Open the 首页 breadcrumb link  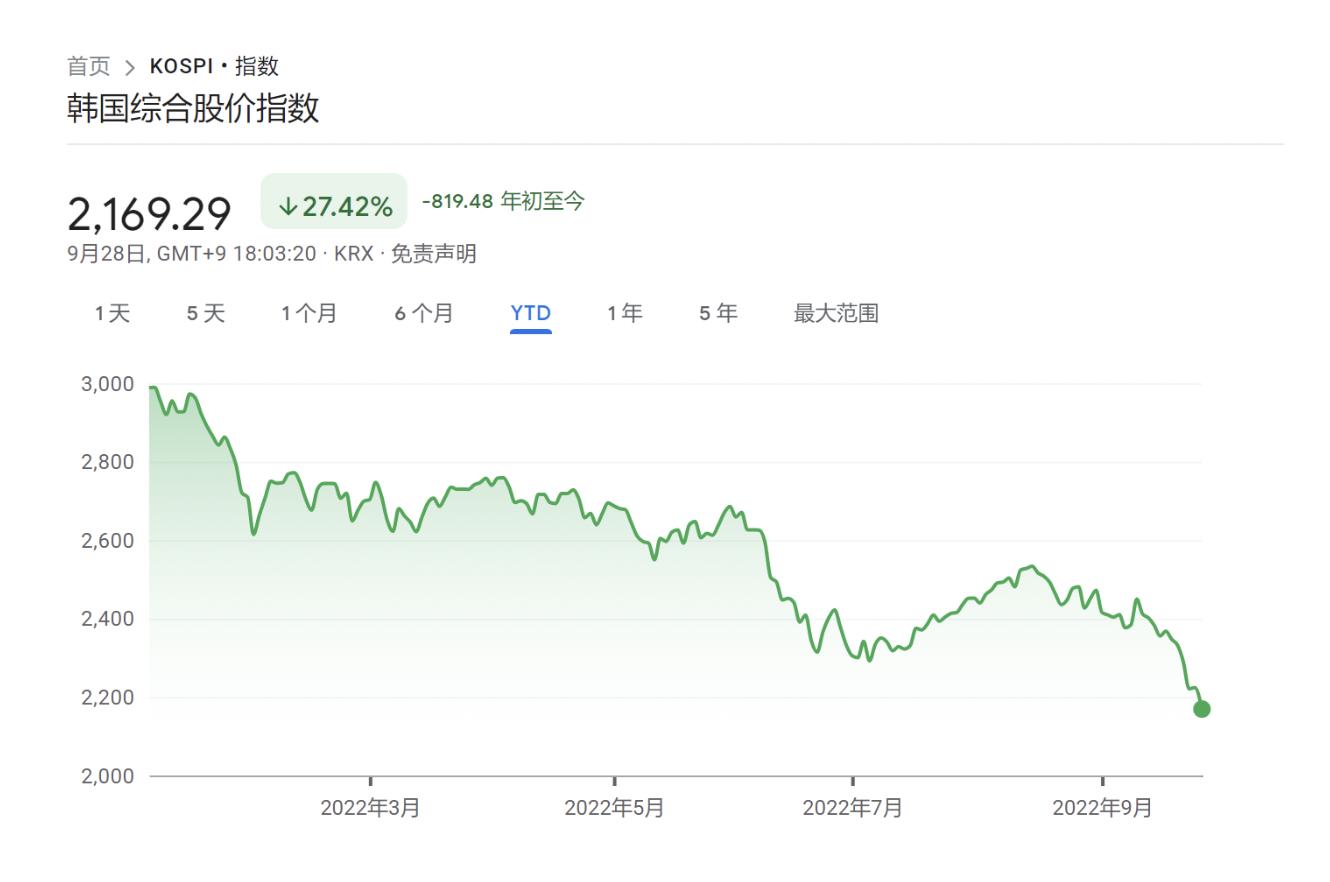point(88,67)
